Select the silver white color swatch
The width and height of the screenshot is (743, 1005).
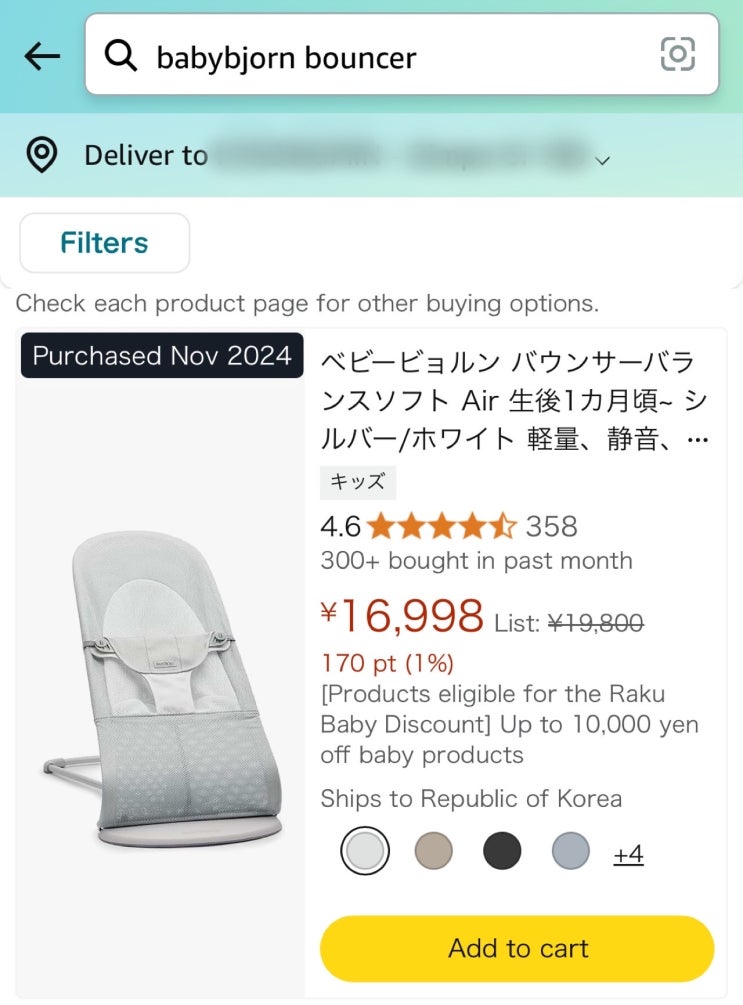(364, 852)
